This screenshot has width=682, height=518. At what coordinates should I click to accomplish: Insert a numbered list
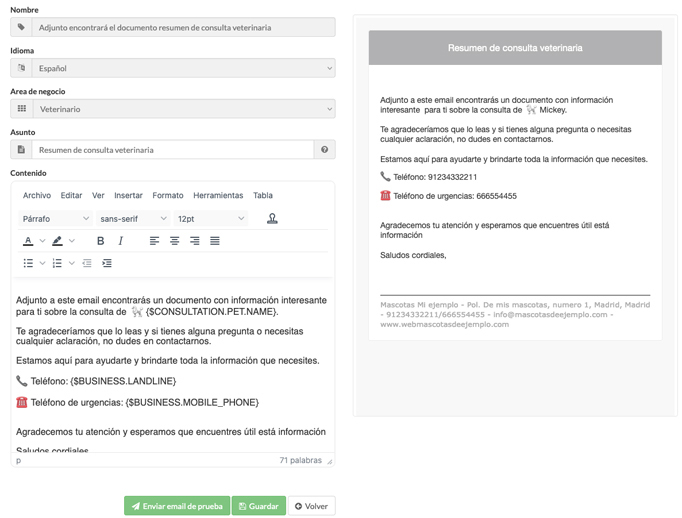(x=57, y=263)
